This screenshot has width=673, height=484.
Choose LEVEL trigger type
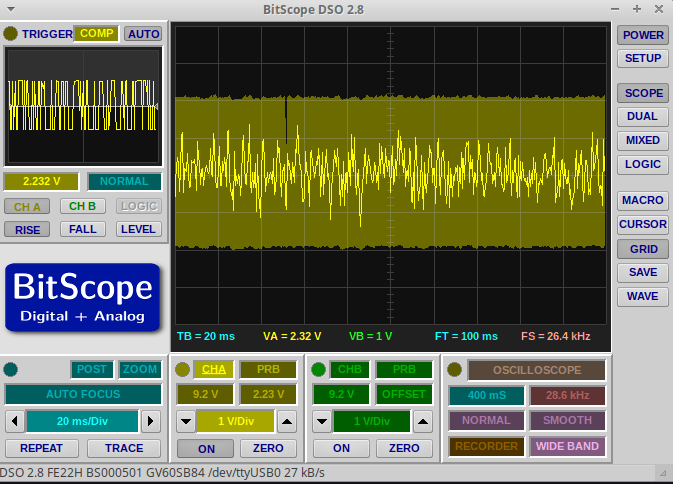click(x=139, y=229)
